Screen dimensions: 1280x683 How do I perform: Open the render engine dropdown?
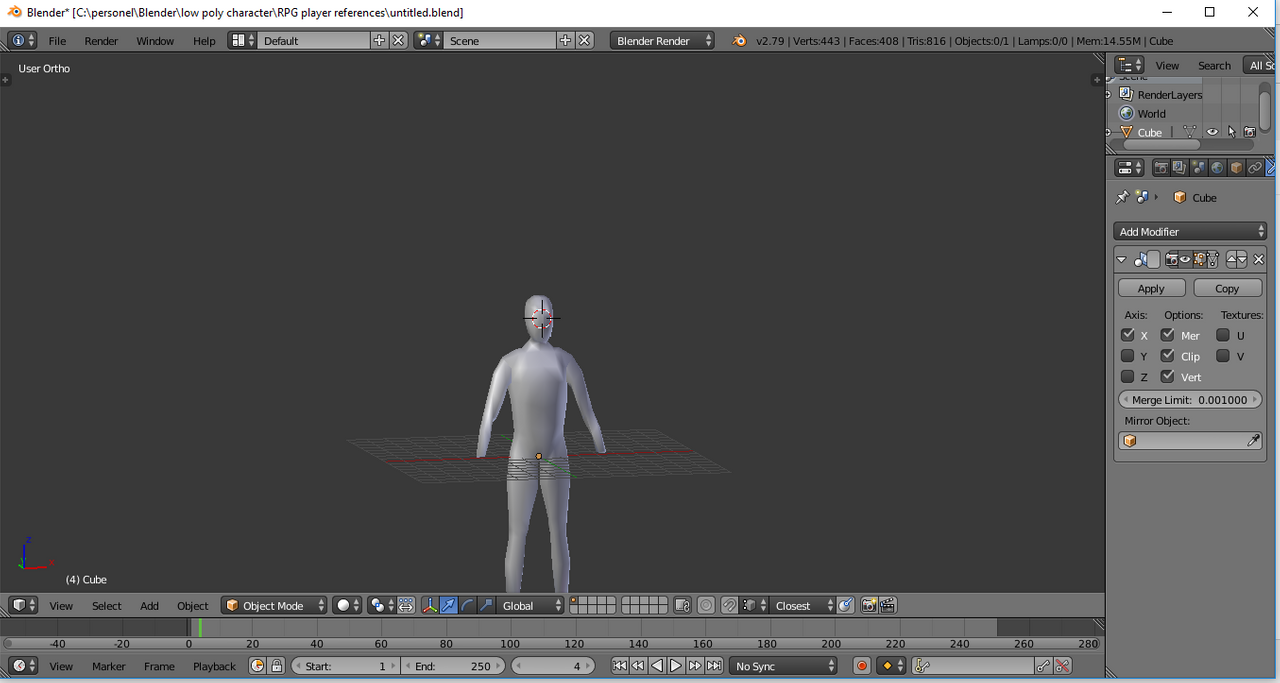663,41
